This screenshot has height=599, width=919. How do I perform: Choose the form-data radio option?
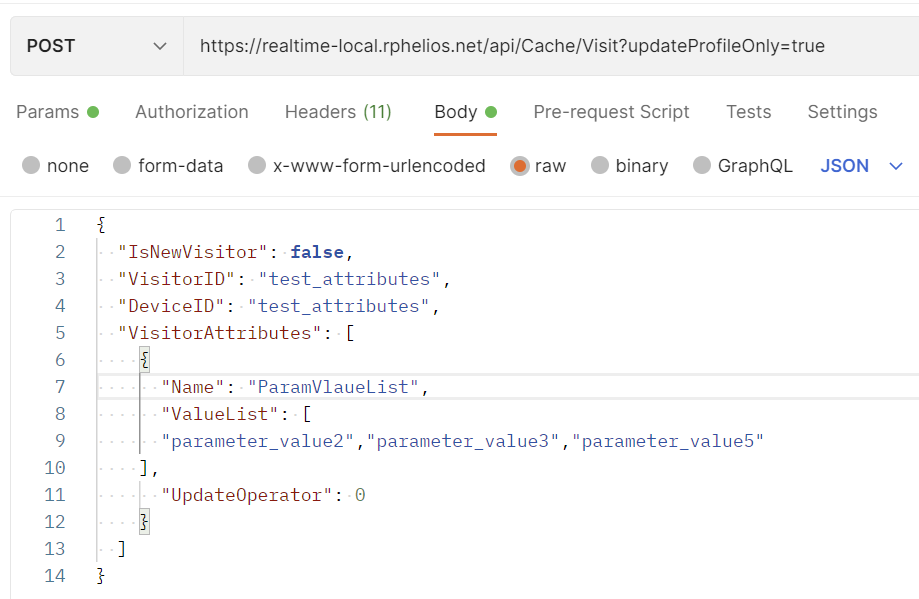pyautogui.click(x=123, y=166)
